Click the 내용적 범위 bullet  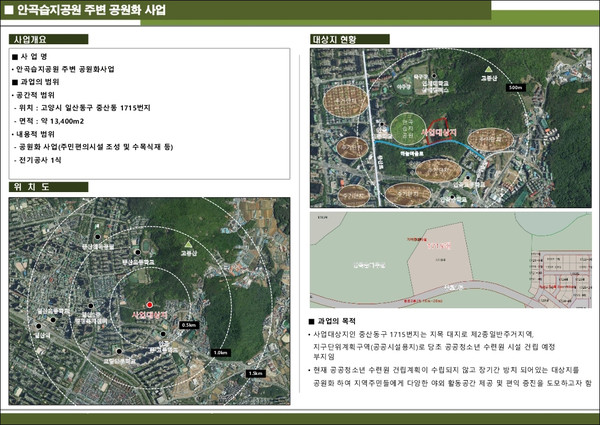(x=33, y=134)
